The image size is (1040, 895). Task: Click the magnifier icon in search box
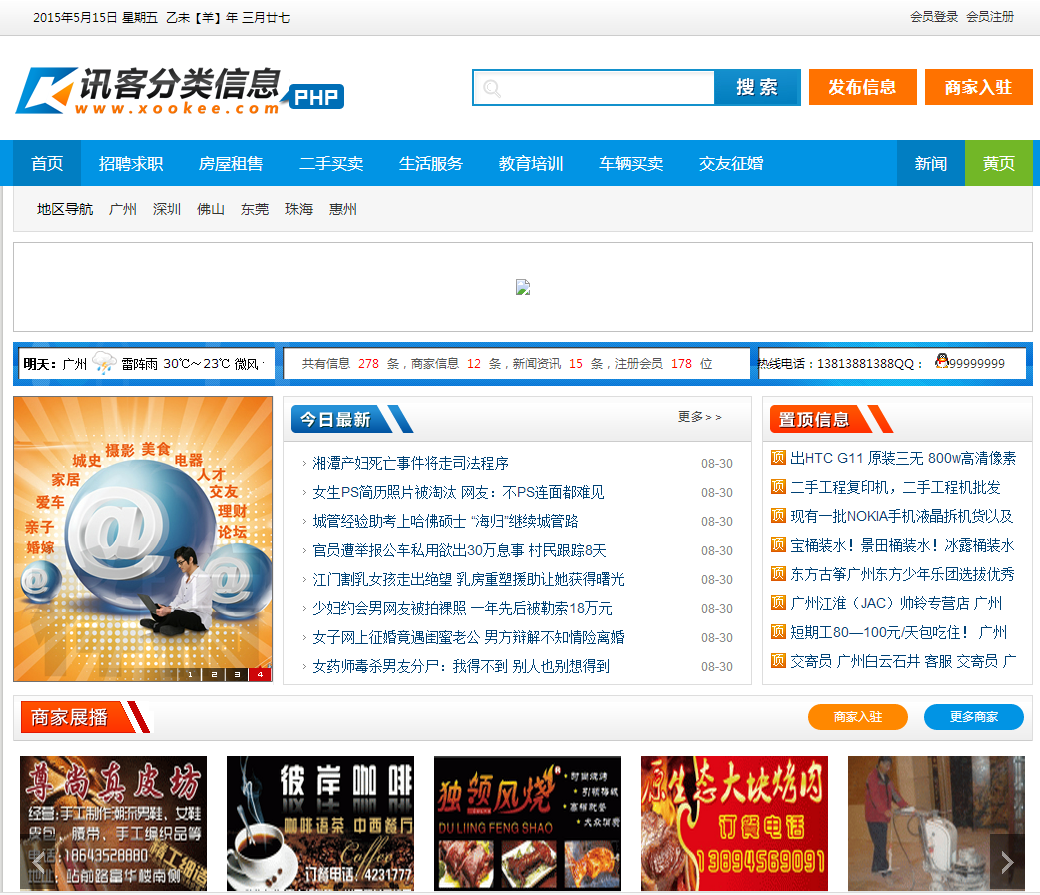pos(492,89)
